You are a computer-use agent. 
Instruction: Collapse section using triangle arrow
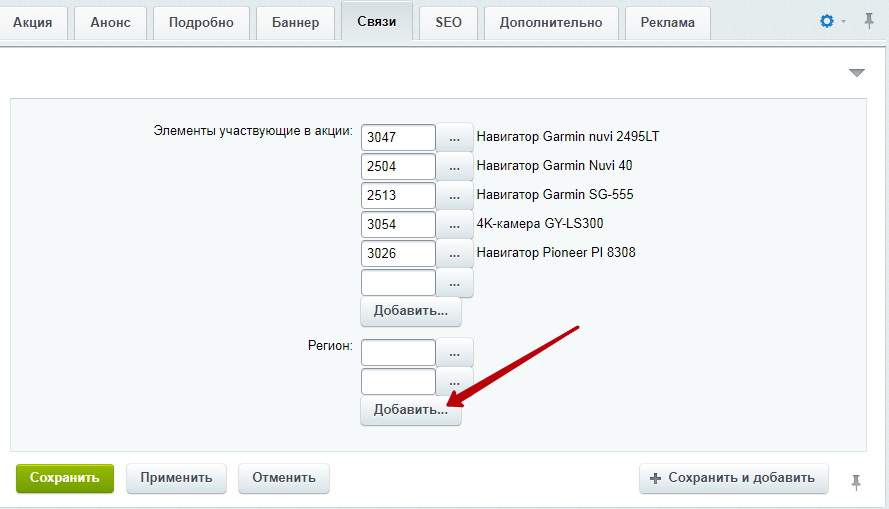pos(856,73)
